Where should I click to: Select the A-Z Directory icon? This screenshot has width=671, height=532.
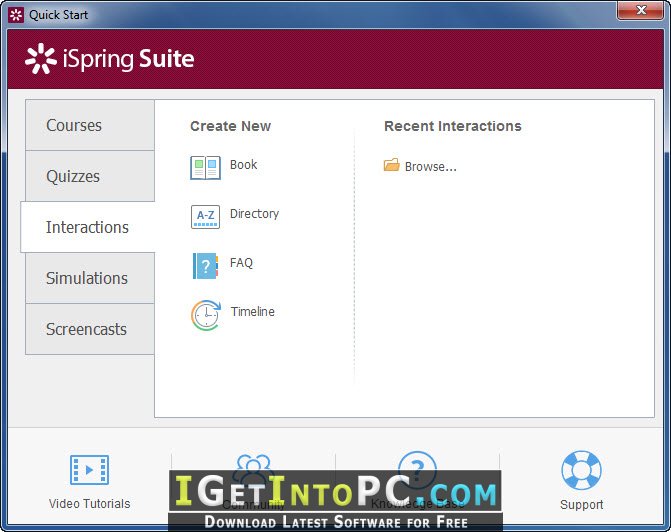click(x=205, y=217)
